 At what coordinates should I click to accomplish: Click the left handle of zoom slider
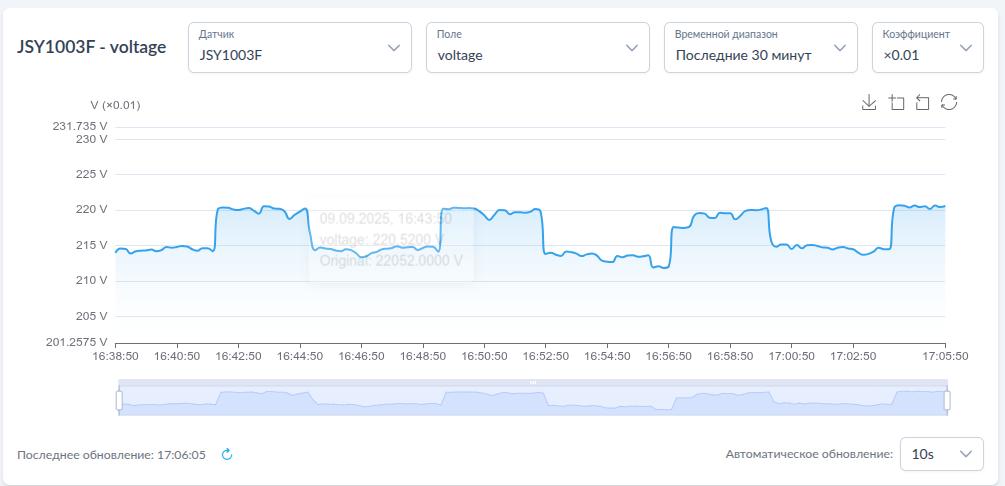tap(119, 400)
